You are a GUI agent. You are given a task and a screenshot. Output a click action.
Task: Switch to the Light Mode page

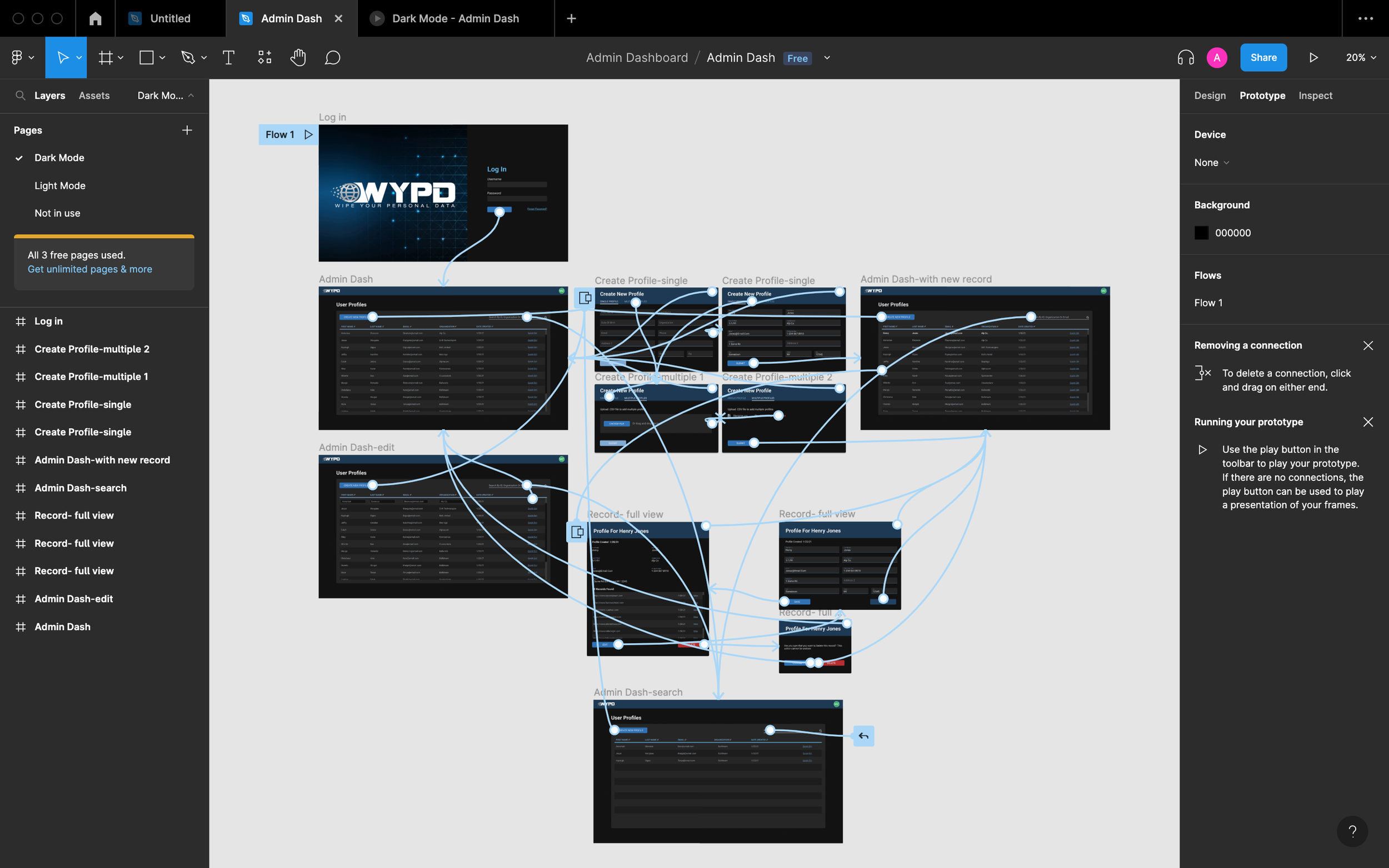coord(59,185)
